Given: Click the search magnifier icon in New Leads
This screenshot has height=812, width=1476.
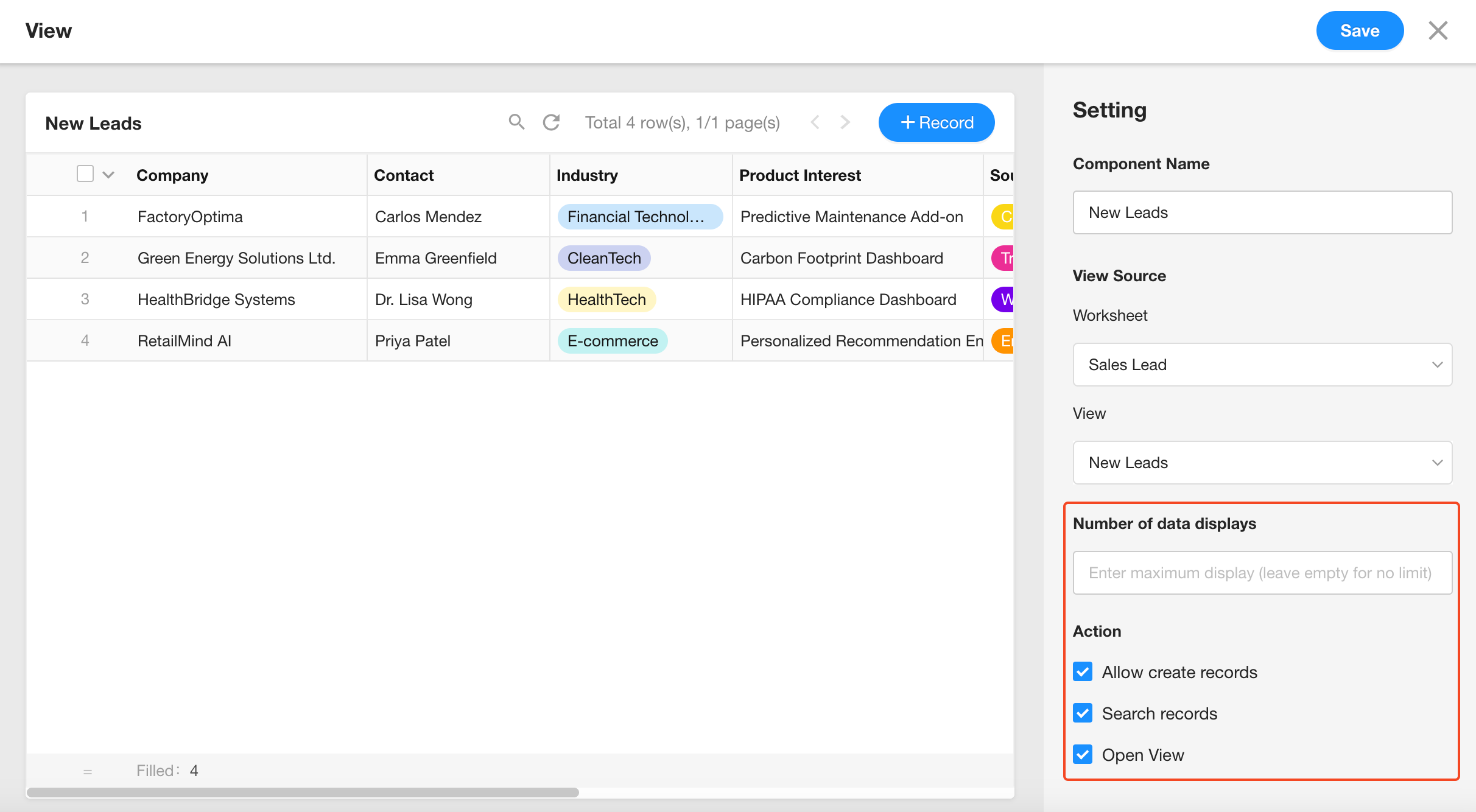Looking at the screenshot, I should [516, 122].
